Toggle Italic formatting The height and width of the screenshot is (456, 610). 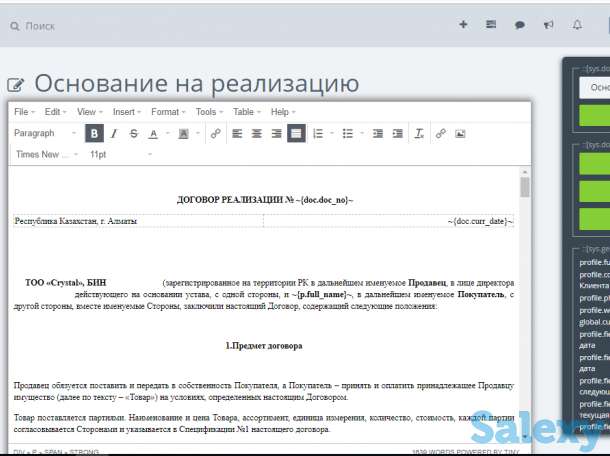114,133
